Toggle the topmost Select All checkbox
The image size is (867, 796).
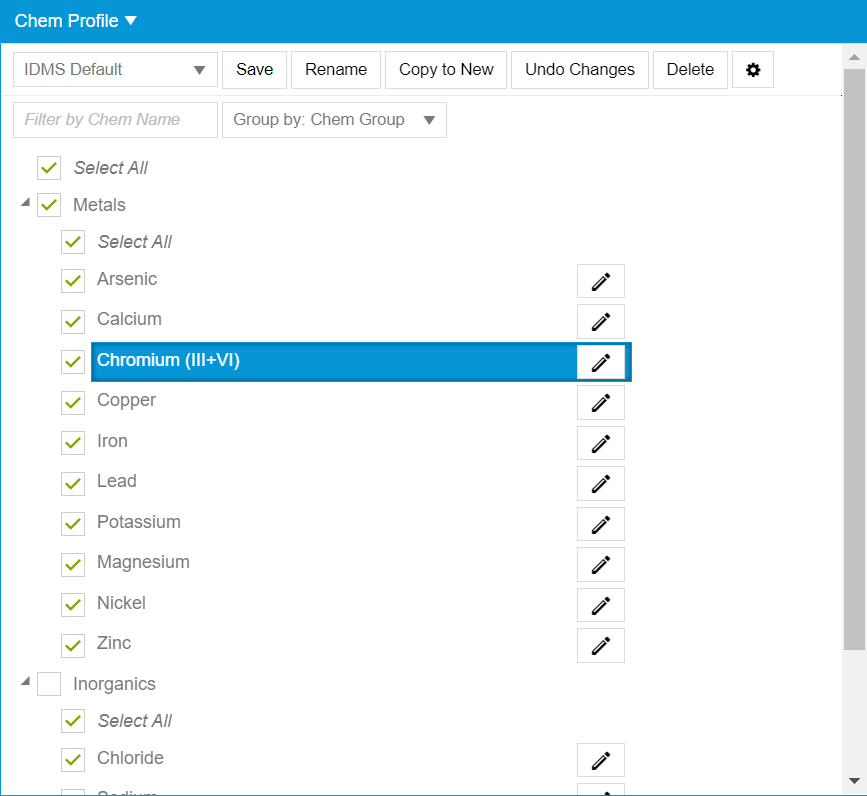[x=48, y=167]
